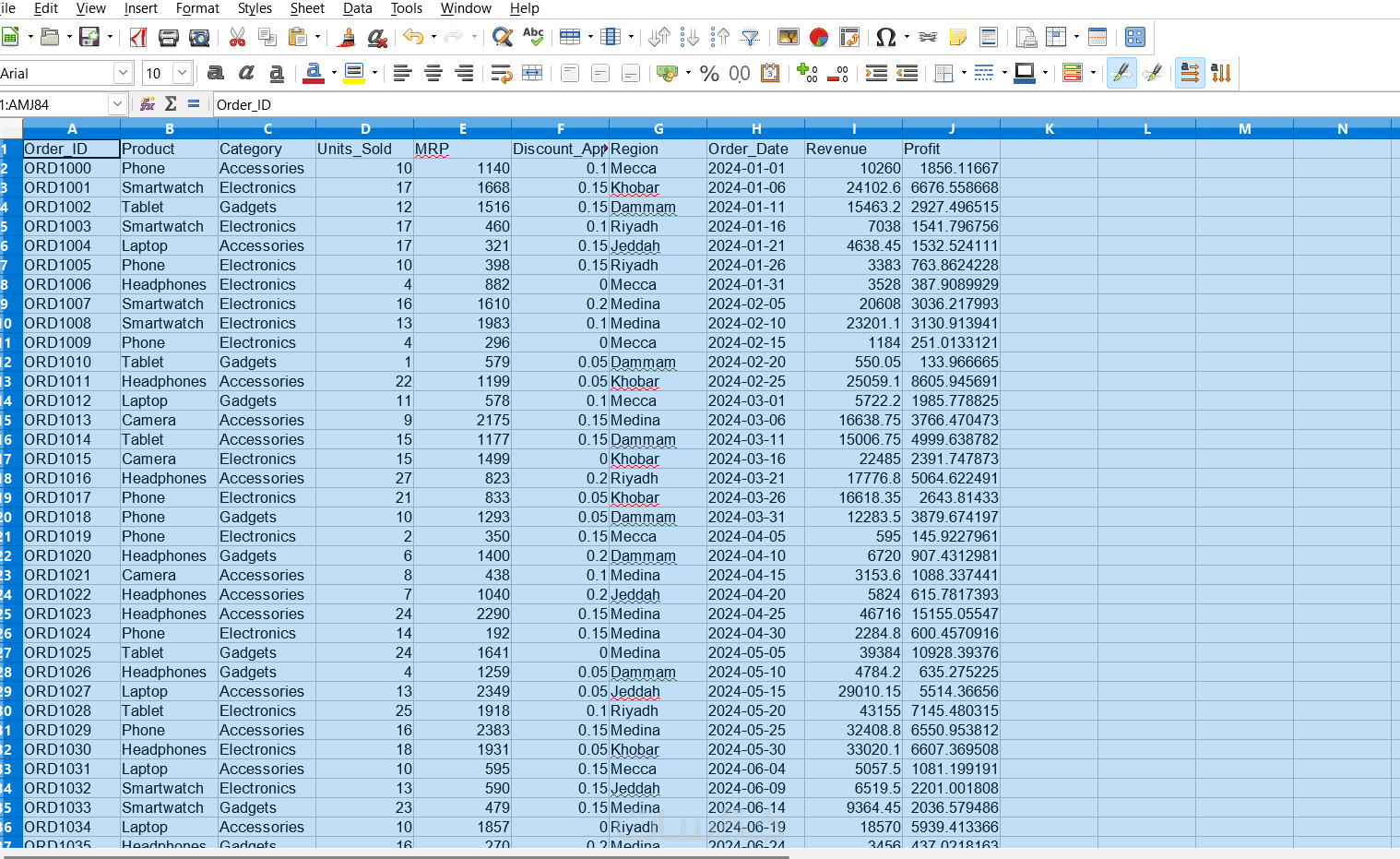Format cells as date
The width and height of the screenshot is (1400, 859).
(x=770, y=73)
